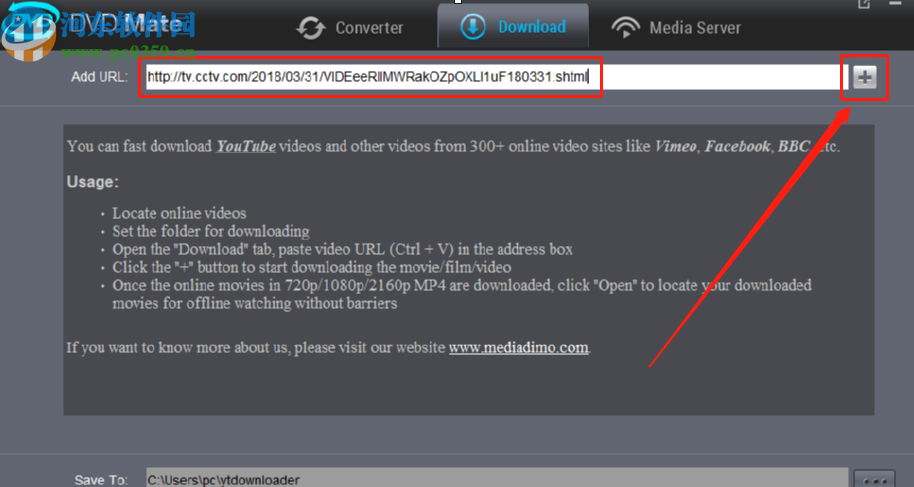Click the blue Download arrow icon
The width and height of the screenshot is (914, 487).
tap(473, 27)
